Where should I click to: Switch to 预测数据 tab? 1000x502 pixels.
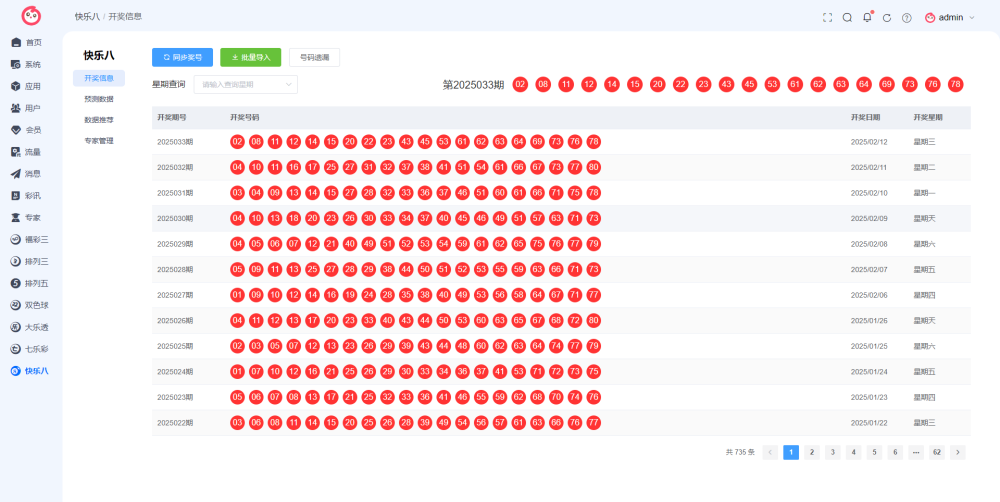click(x=99, y=99)
